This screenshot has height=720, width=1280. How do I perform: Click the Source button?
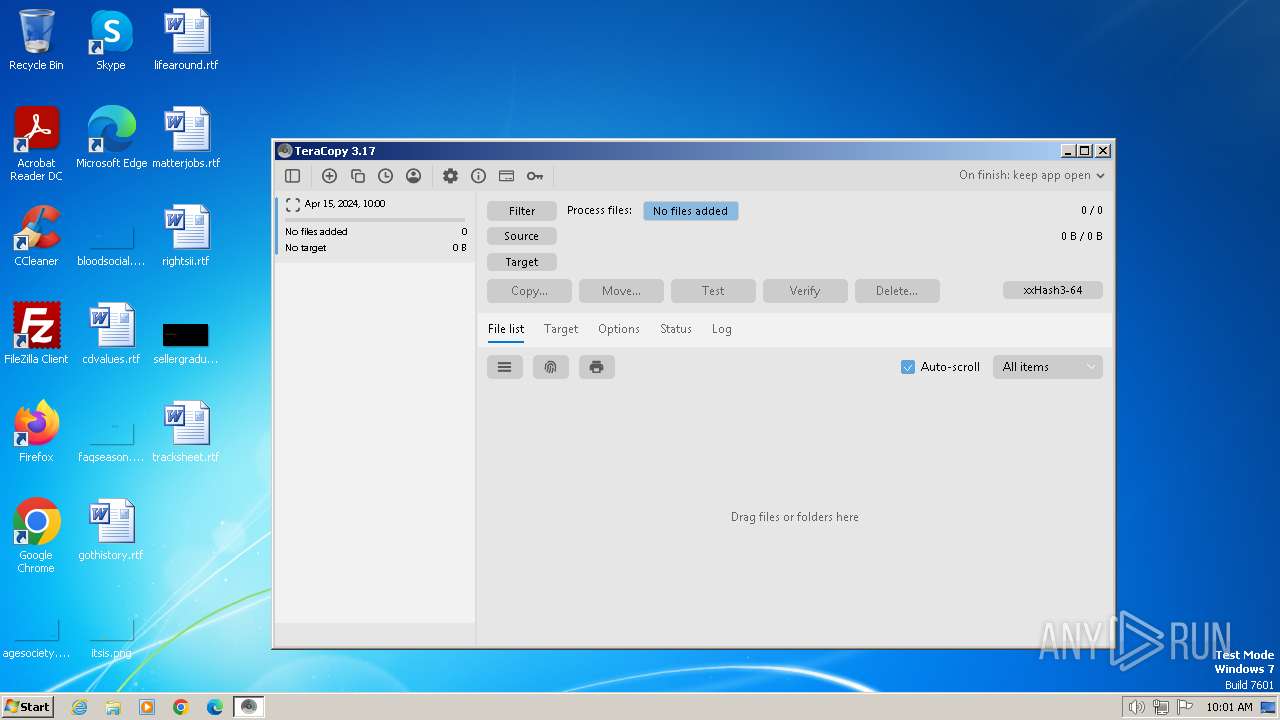pyautogui.click(x=522, y=236)
